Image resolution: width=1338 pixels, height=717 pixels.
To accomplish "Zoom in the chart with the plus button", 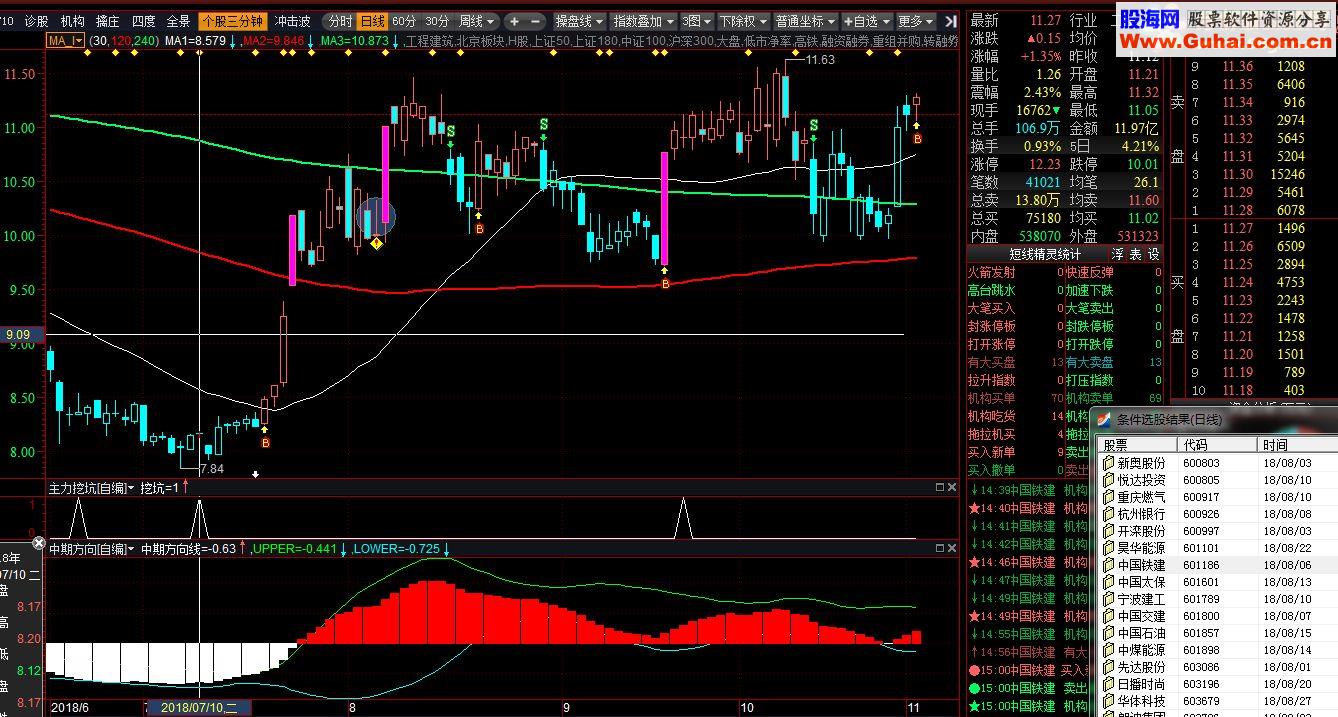I will (x=514, y=21).
